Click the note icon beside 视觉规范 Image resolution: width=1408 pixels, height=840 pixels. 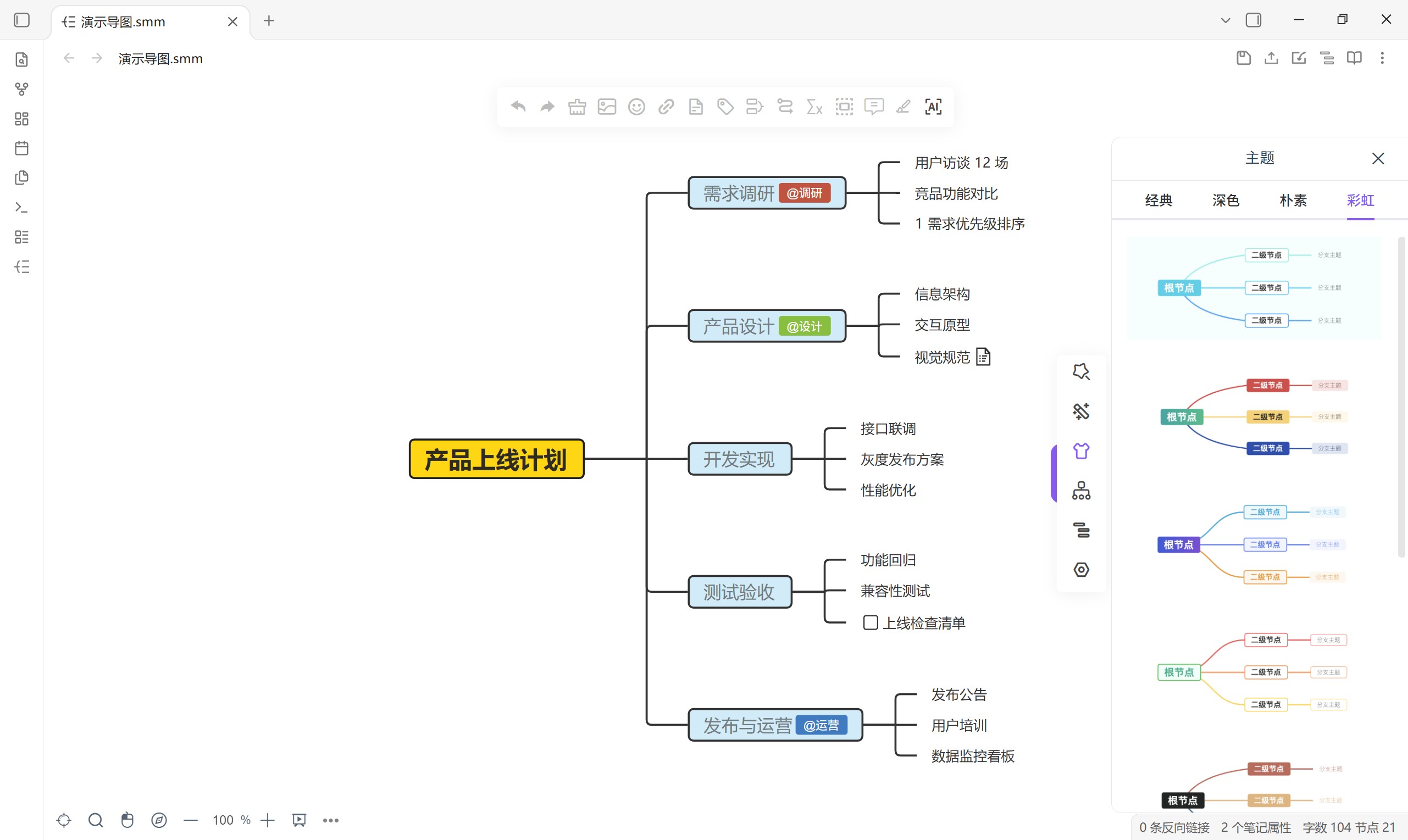pos(983,357)
